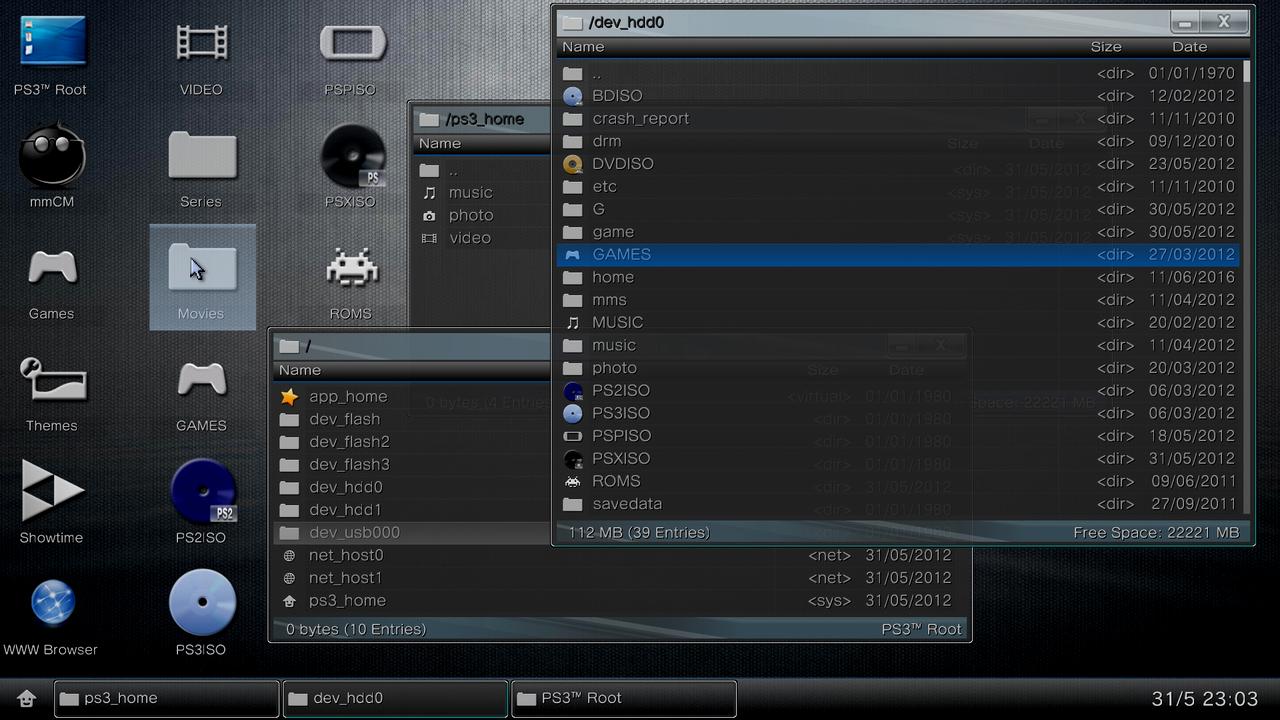Switch to ps3_home window in taskbar
This screenshot has width=1280, height=720.
[x=166, y=698]
